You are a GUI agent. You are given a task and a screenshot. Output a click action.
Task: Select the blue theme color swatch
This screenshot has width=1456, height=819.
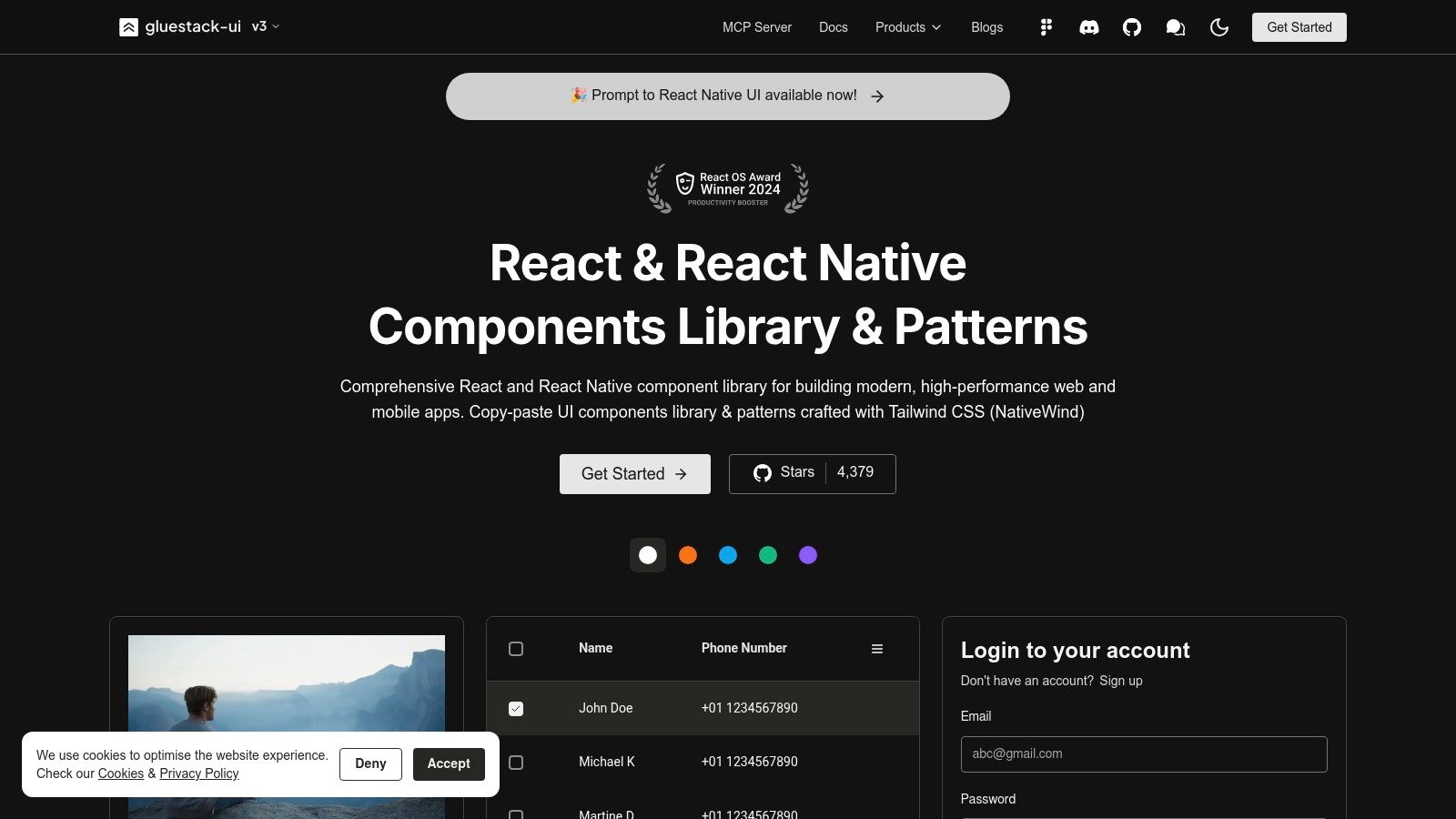pos(728,555)
